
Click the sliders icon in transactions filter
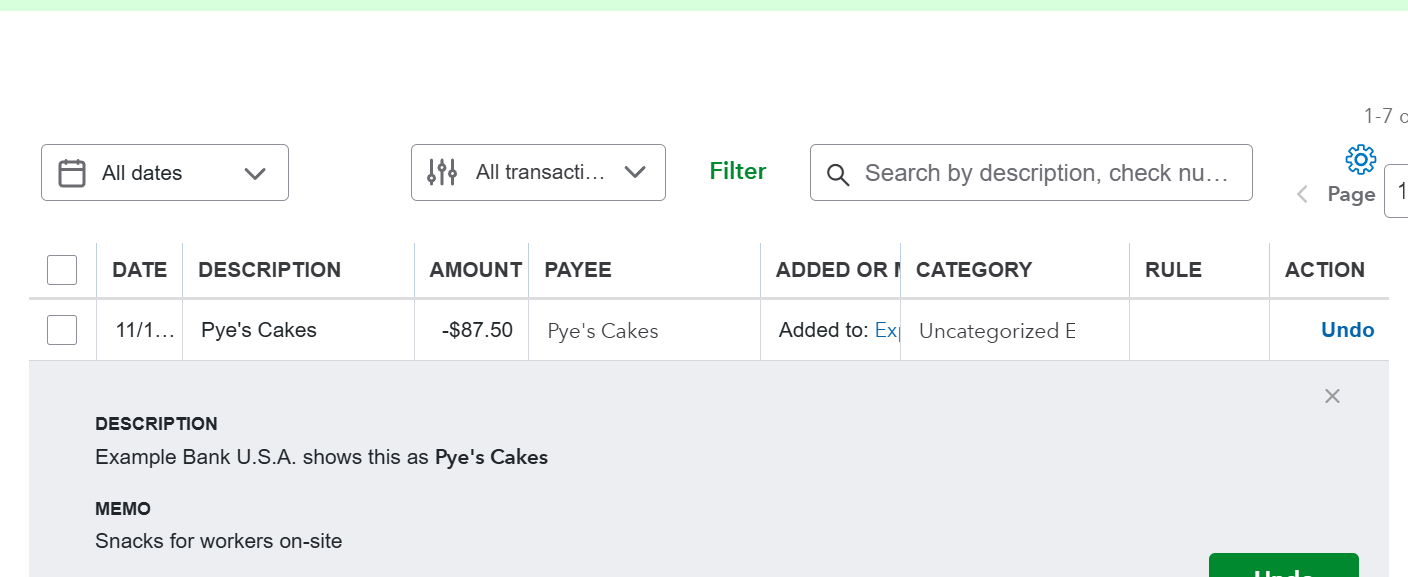(442, 173)
